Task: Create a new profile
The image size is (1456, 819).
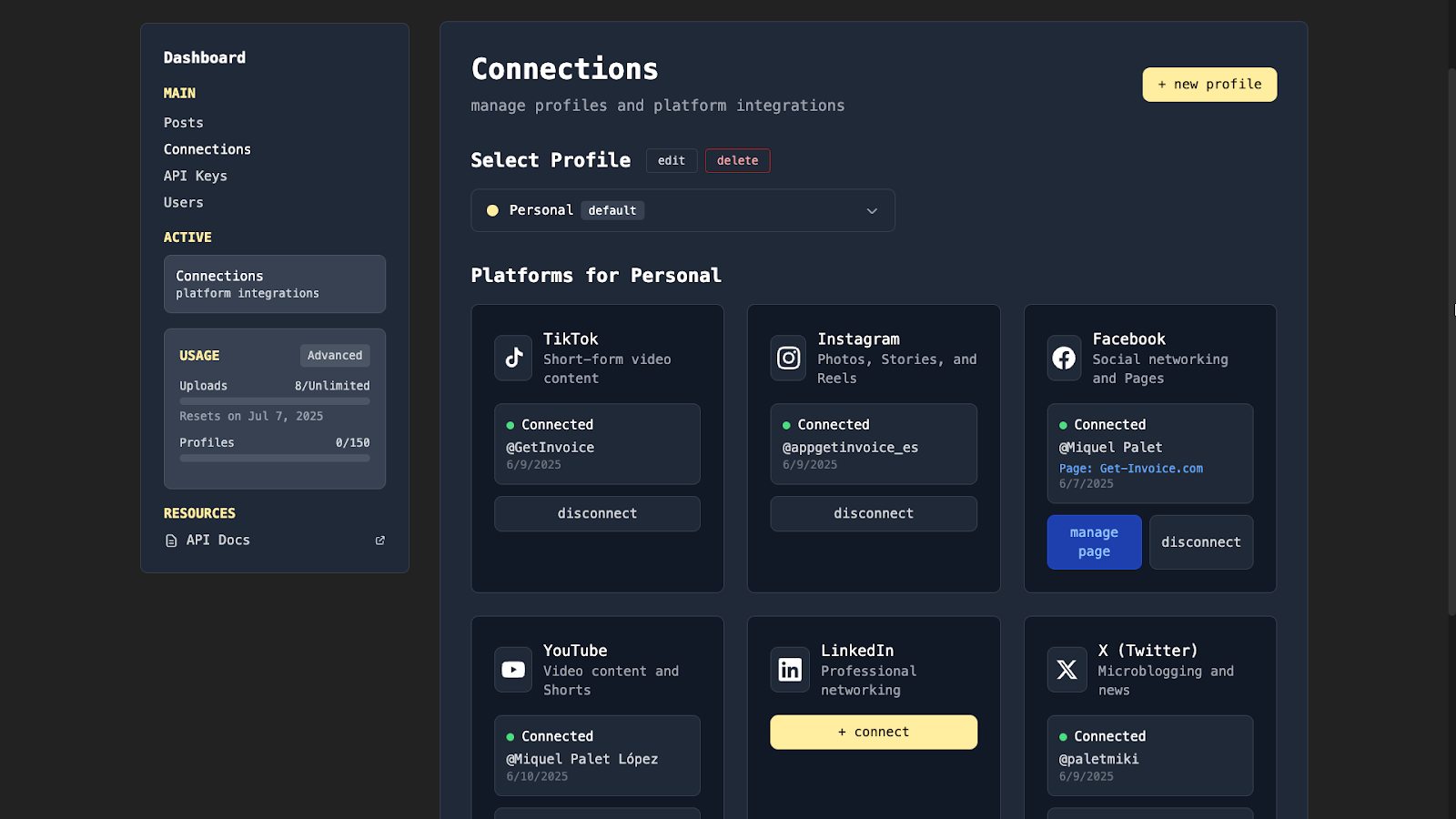Action: point(1209,84)
